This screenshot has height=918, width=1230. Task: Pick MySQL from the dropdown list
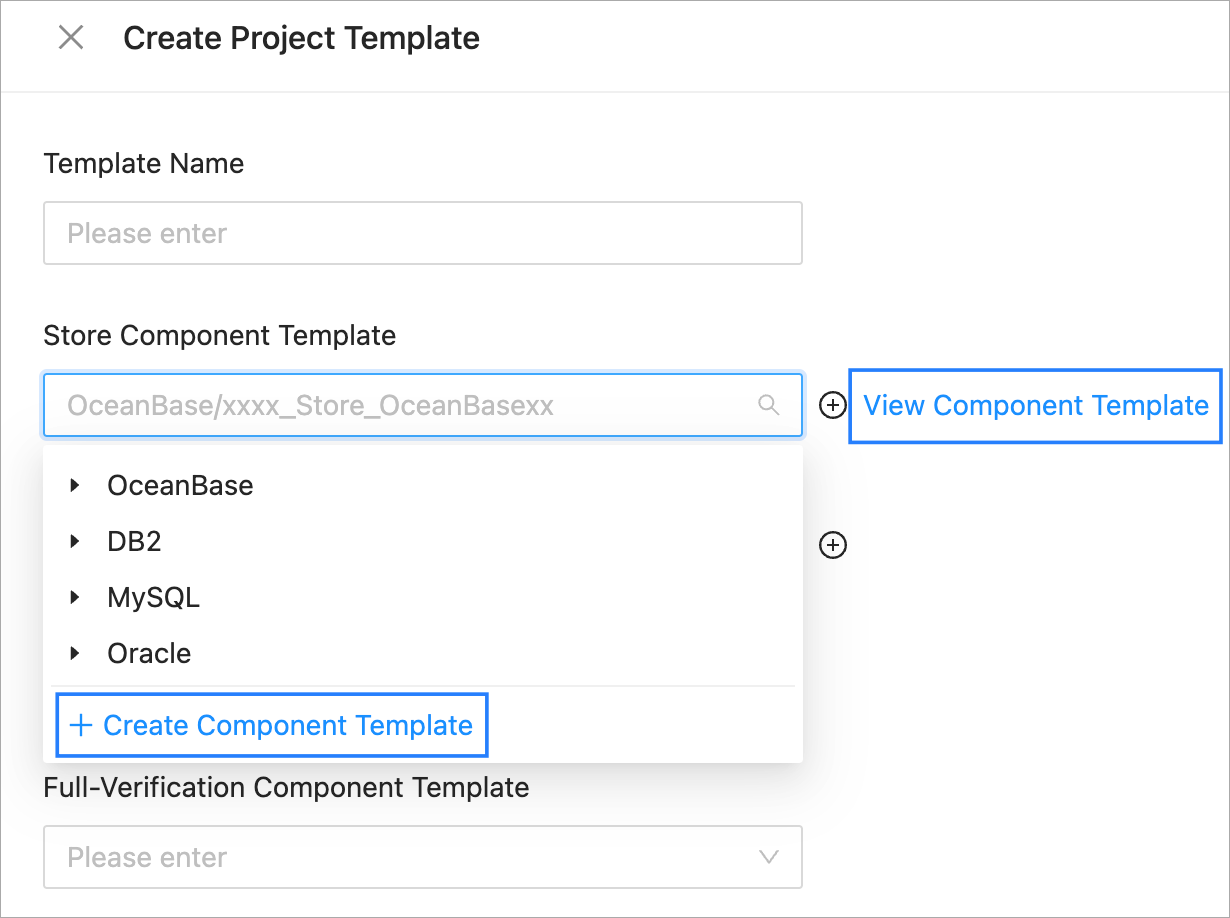pos(153,598)
